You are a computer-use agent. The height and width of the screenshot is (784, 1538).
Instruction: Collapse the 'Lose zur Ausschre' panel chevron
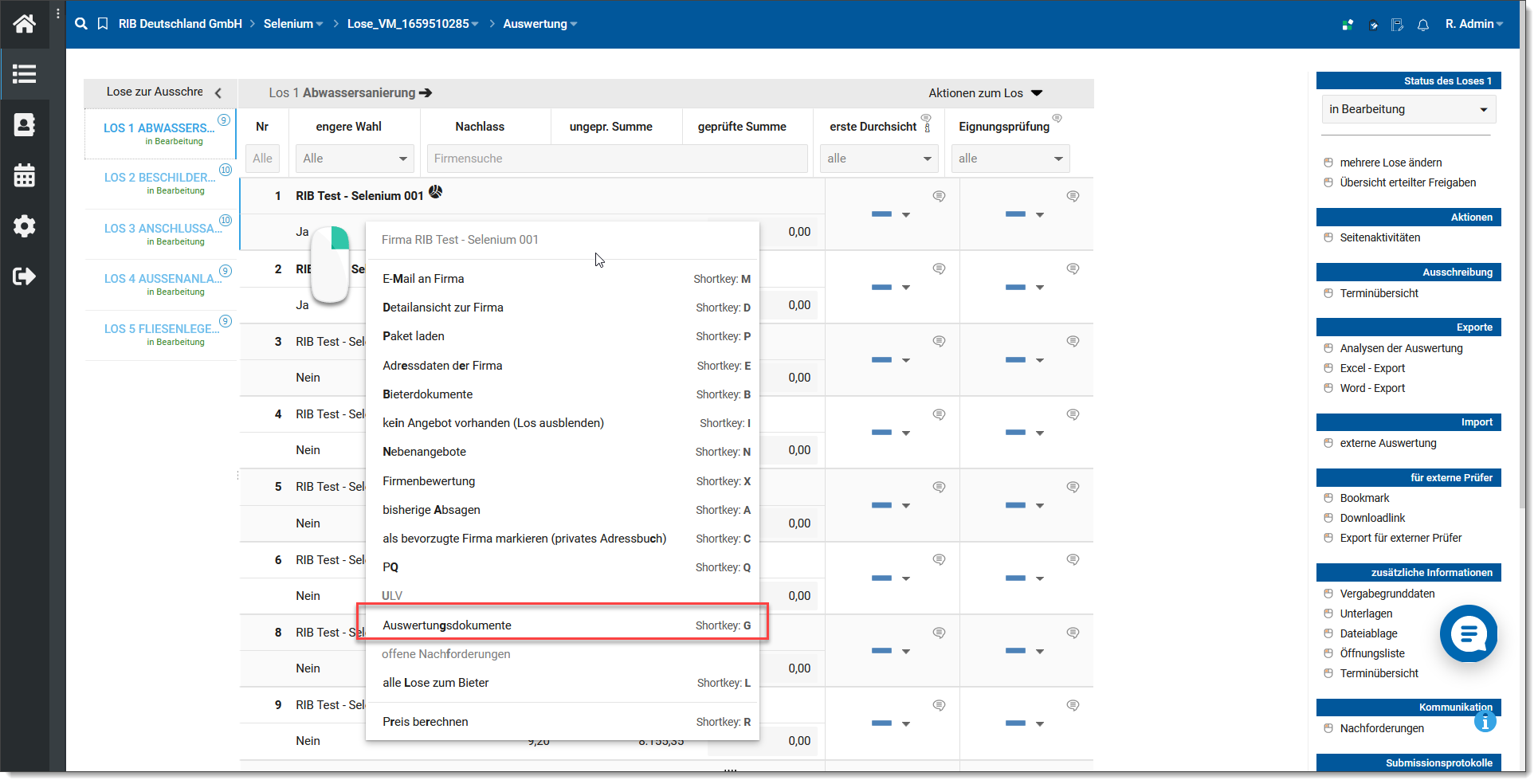click(x=218, y=93)
